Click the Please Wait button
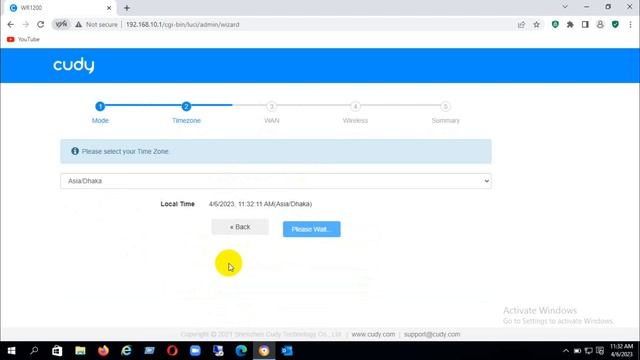The height and width of the screenshot is (360, 640). (311, 229)
